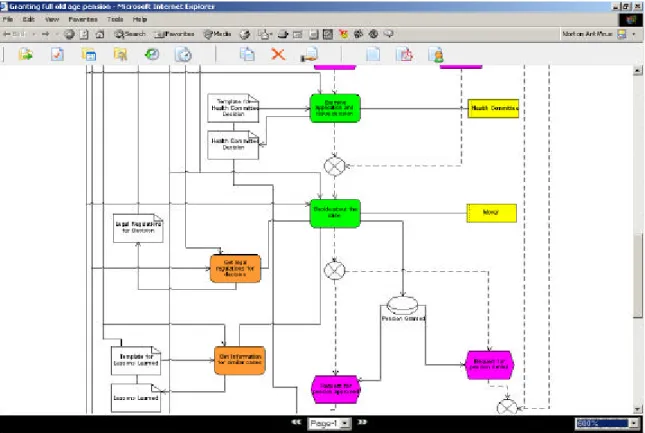Image resolution: width=645 pixels, height=433 pixels.
Task: Click the vertical scrollbar down arrow
Action: (638, 409)
